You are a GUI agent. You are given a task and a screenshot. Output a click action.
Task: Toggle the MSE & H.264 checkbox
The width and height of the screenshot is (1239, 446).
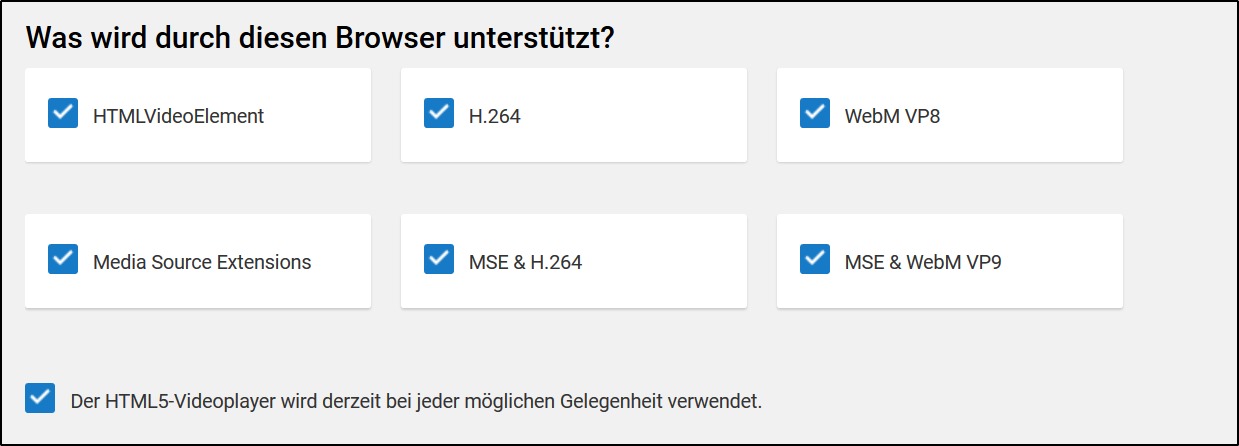439,260
